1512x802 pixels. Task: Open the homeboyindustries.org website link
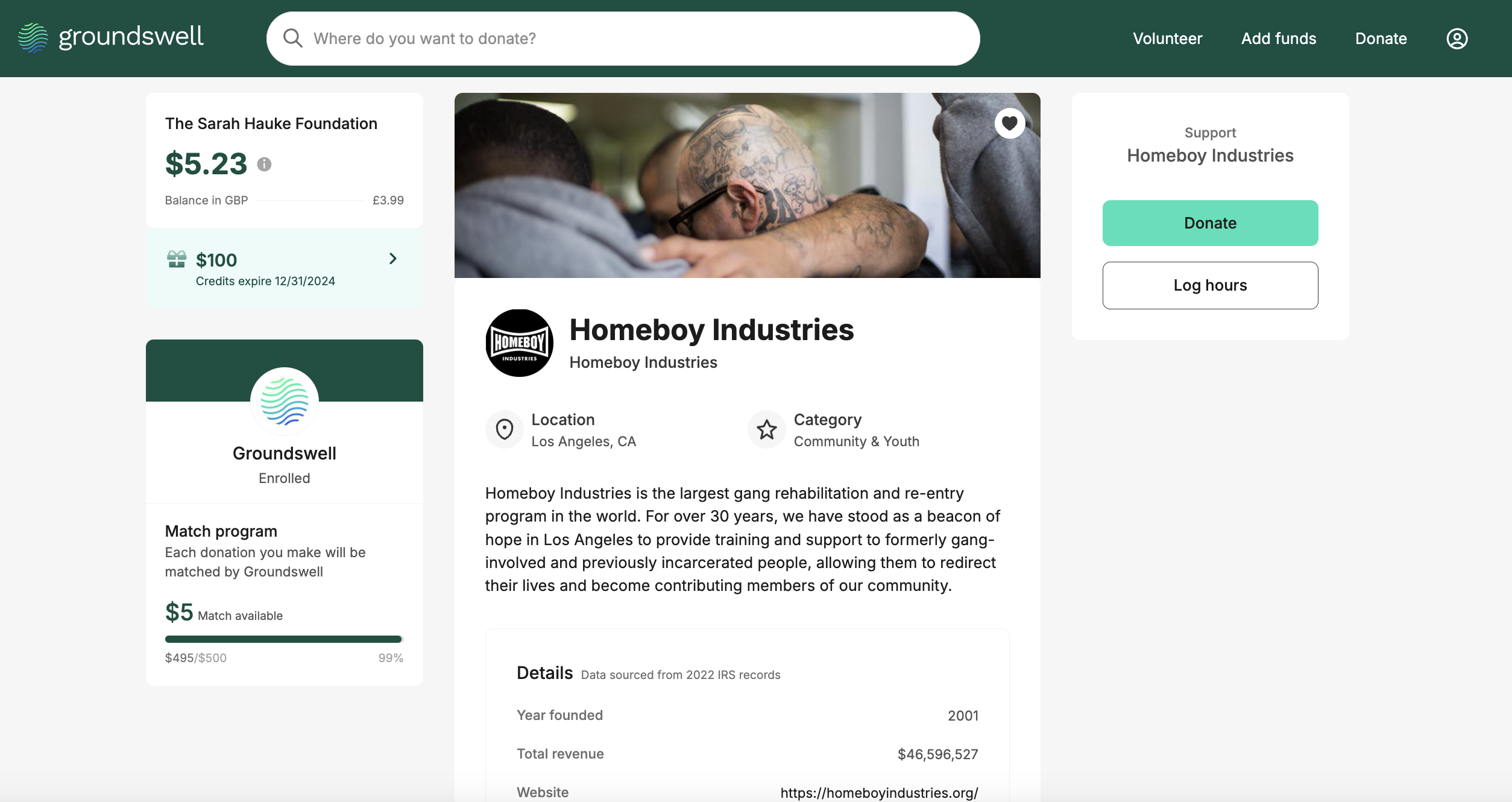coord(879,792)
